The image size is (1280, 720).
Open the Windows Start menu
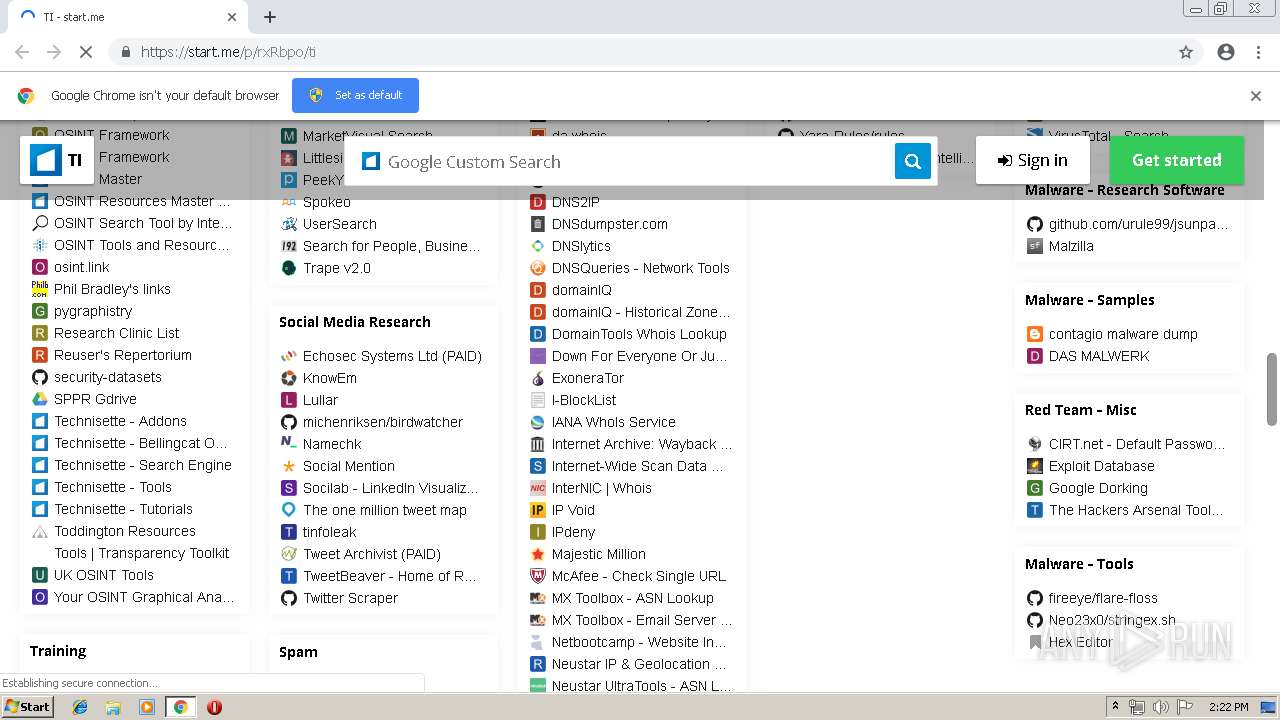[28, 707]
